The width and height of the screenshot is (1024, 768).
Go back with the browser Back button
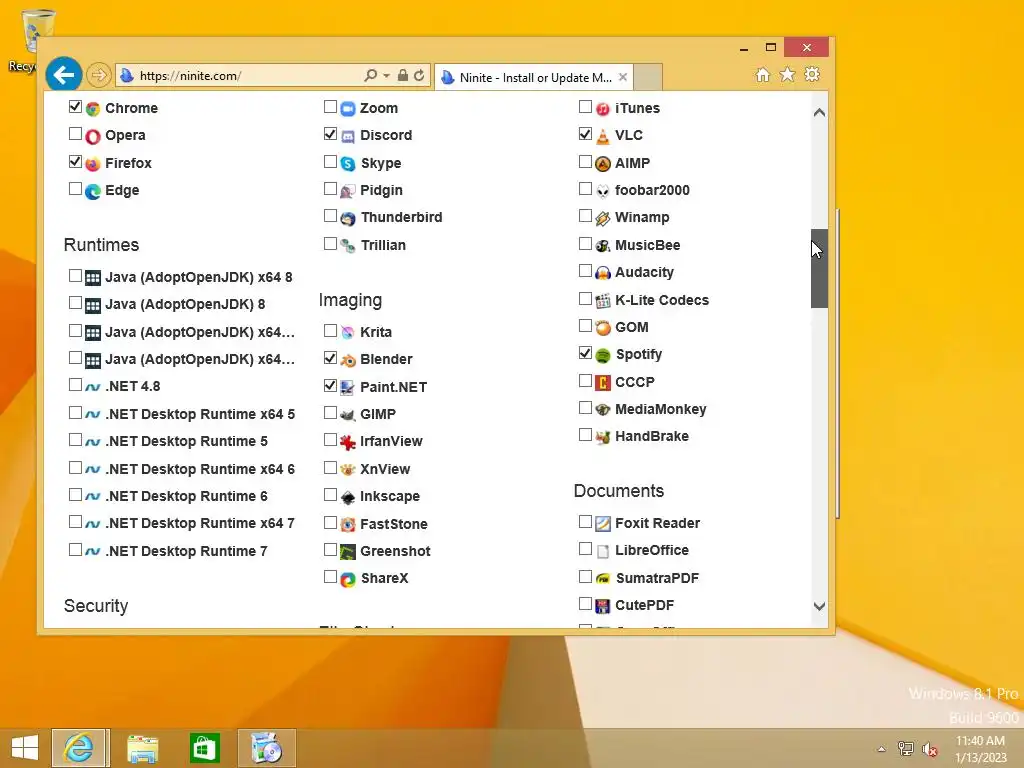63,75
